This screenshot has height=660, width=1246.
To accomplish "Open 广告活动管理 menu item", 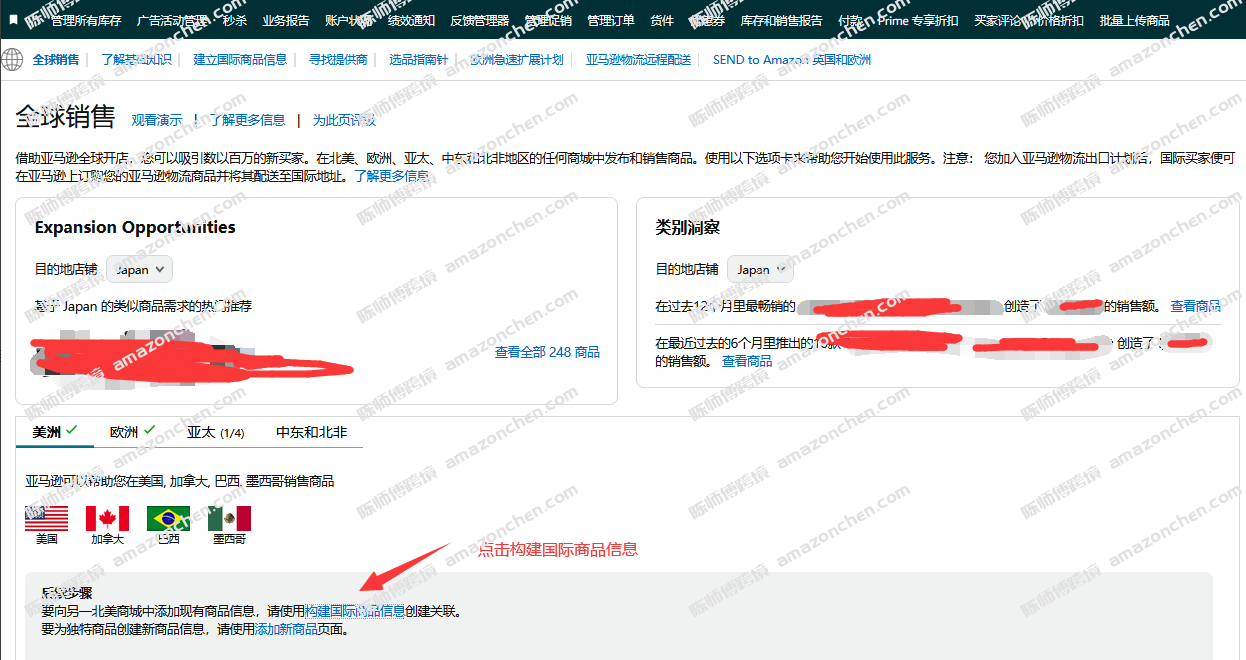I will [173, 20].
